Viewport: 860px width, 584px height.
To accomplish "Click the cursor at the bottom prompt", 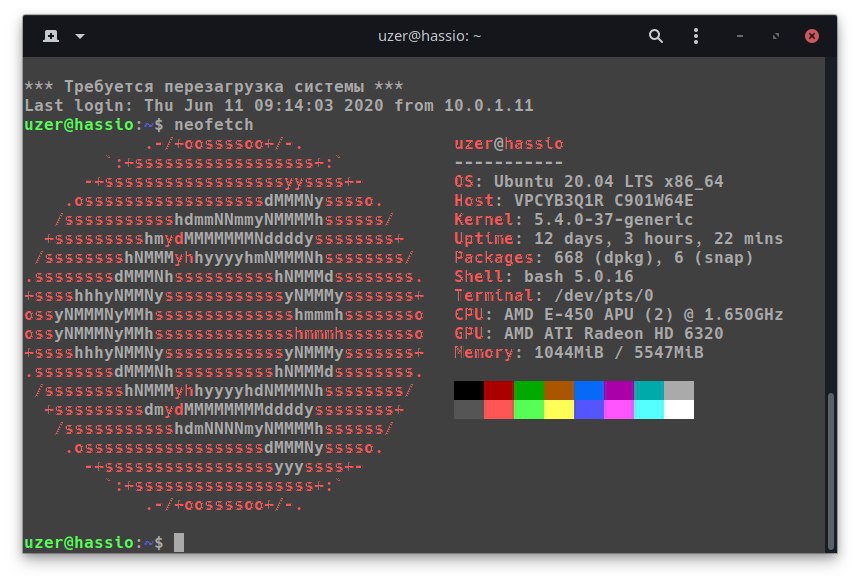I will [x=179, y=542].
